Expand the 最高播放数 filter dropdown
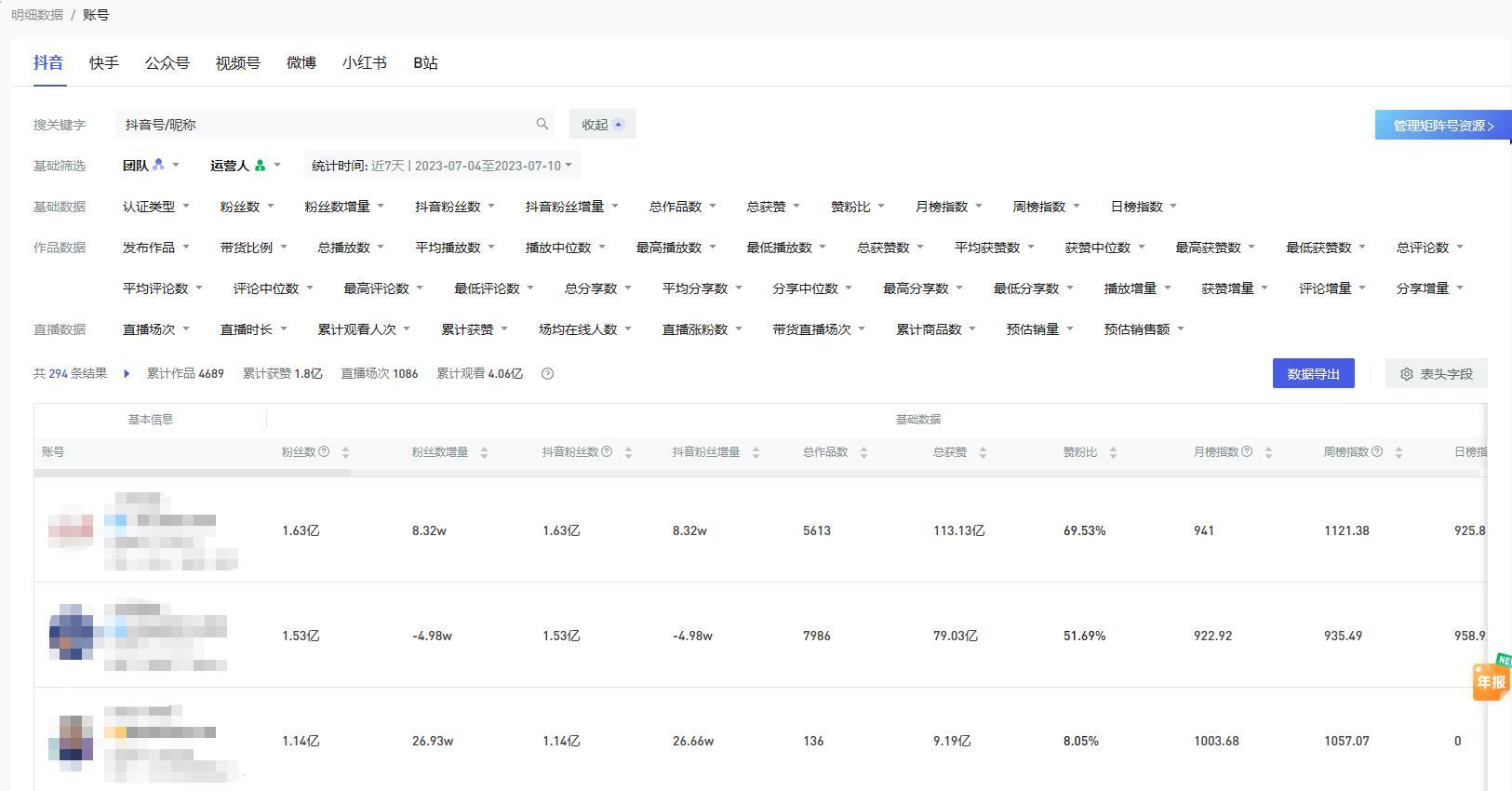The image size is (1512, 791). click(x=676, y=248)
